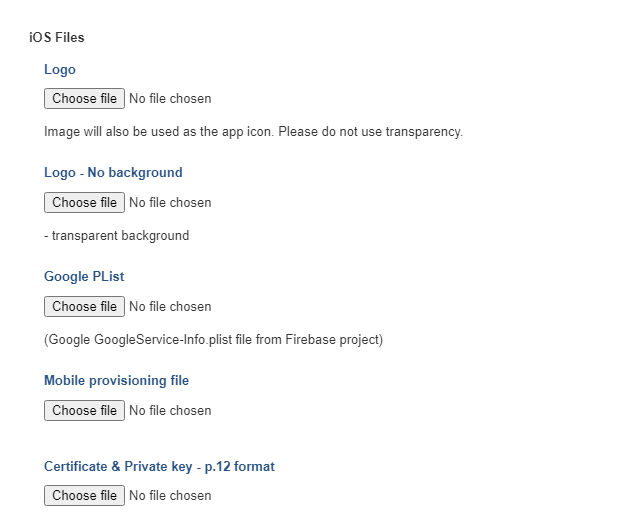Click 'No file chosen' next to Google PList

(x=170, y=306)
